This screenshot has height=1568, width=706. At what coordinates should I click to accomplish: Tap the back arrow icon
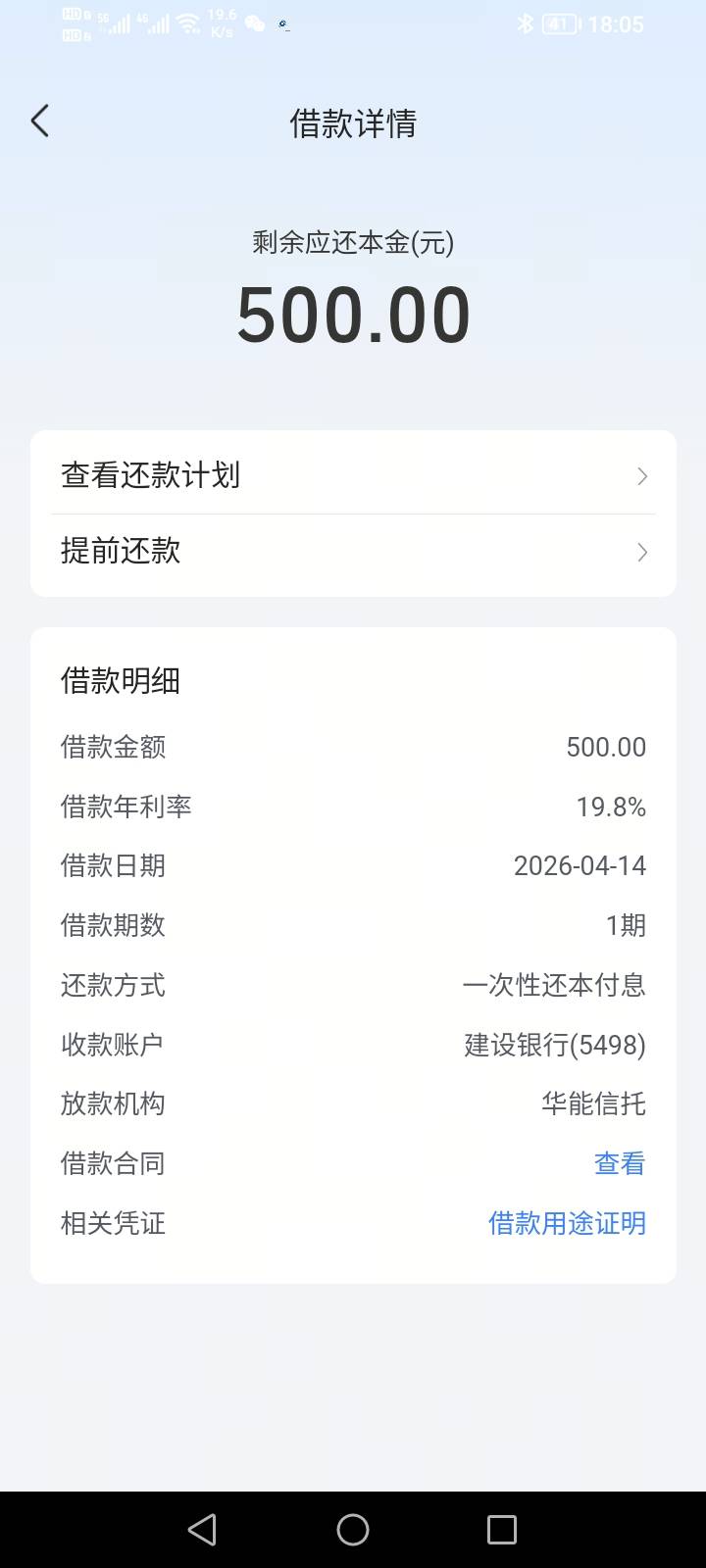click(x=40, y=122)
